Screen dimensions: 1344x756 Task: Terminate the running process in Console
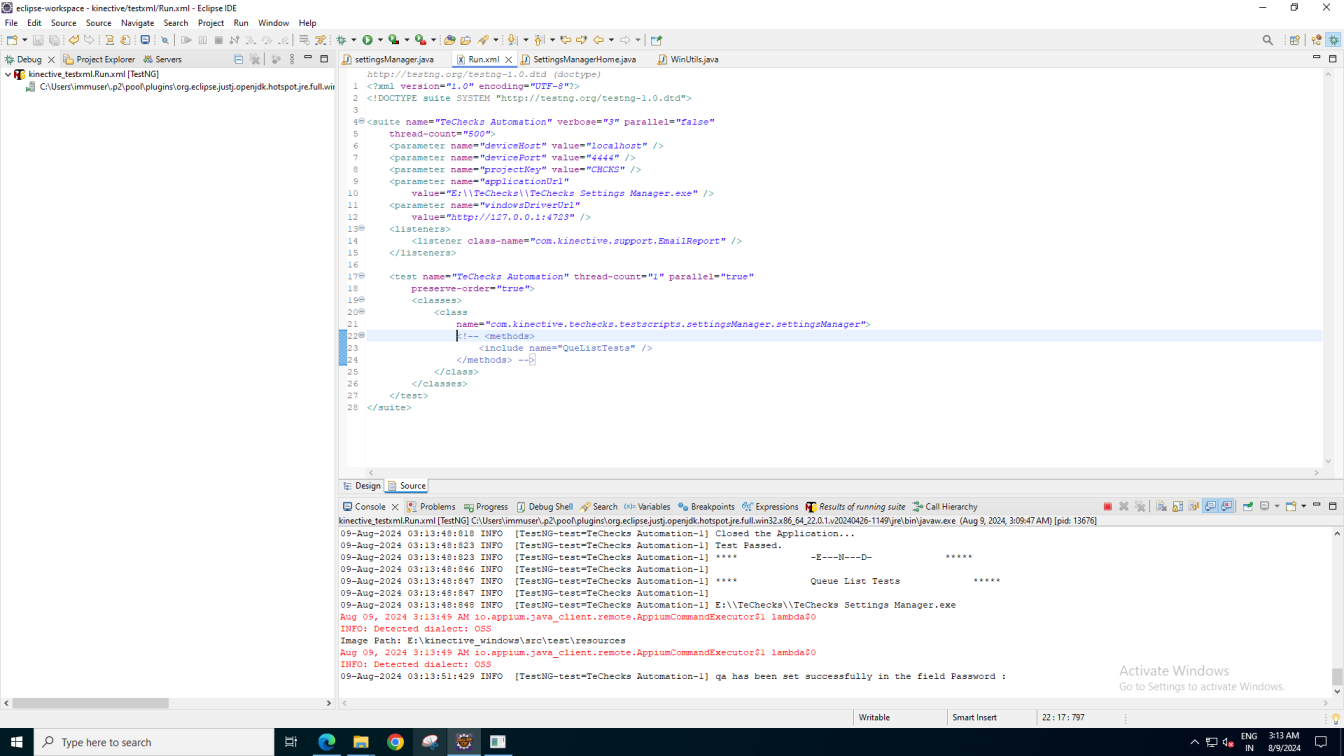(1107, 507)
